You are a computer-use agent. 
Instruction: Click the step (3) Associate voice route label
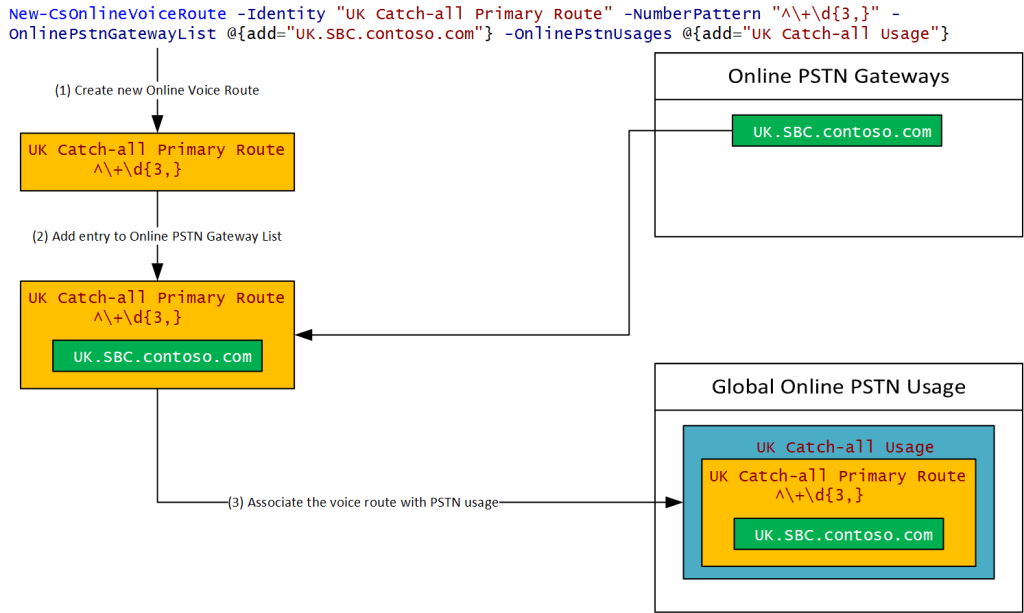click(362, 502)
